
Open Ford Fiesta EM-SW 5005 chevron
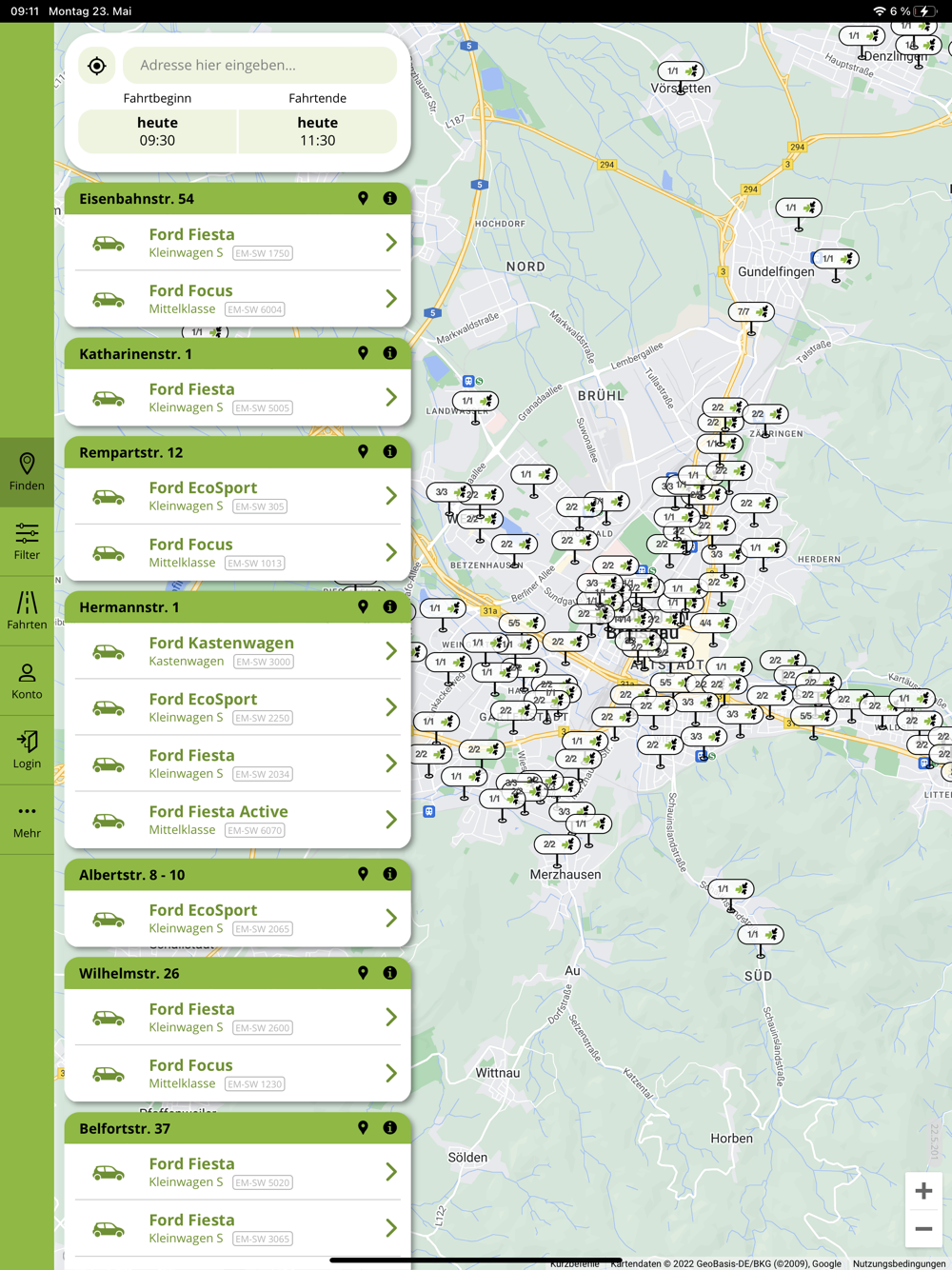[390, 397]
